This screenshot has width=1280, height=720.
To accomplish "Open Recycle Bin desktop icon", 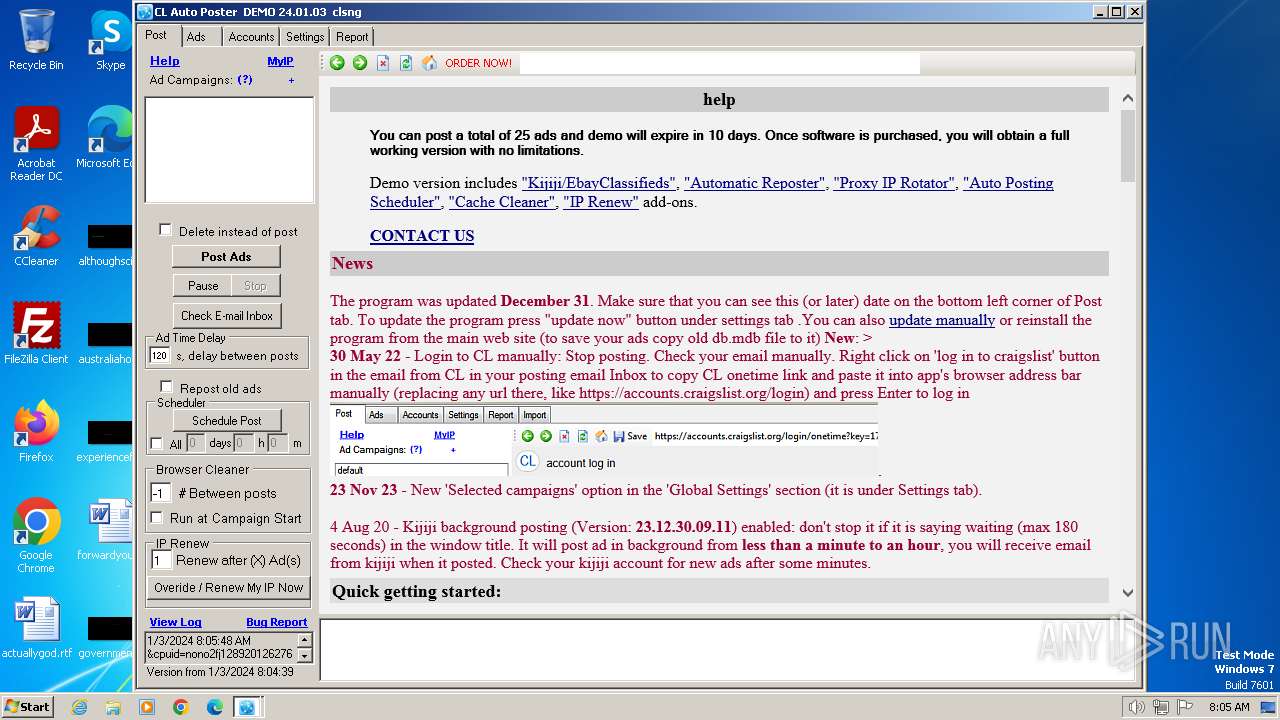I will pyautogui.click(x=36, y=40).
